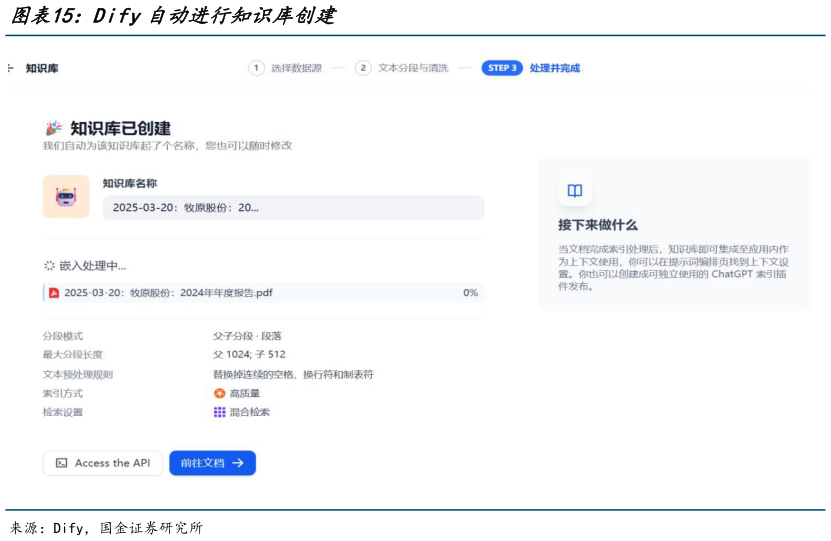Click the open book icon above 接下来做什么

coord(575,191)
